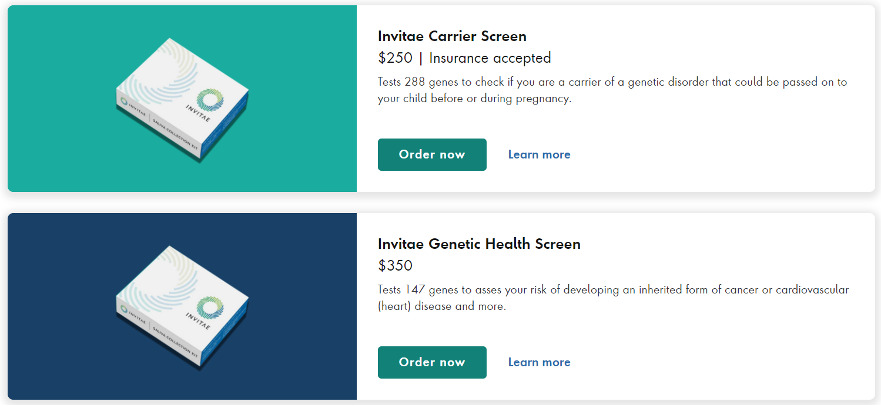The image size is (881, 406).
Task: Open Learn more for Carrier Screen
Action: (x=539, y=155)
